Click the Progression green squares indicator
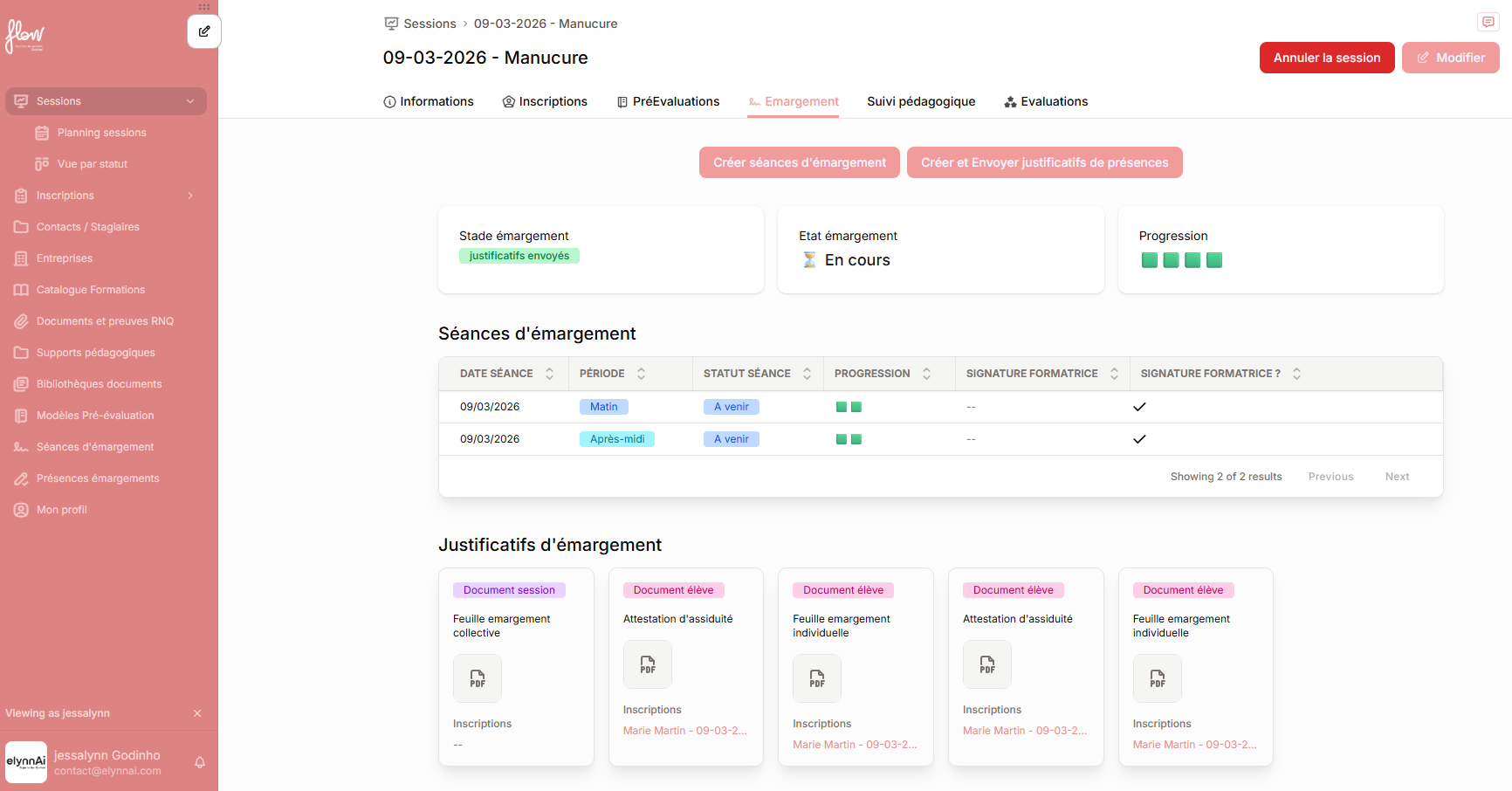Viewport: 1512px width, 791px height. [x=1182, y=260]
